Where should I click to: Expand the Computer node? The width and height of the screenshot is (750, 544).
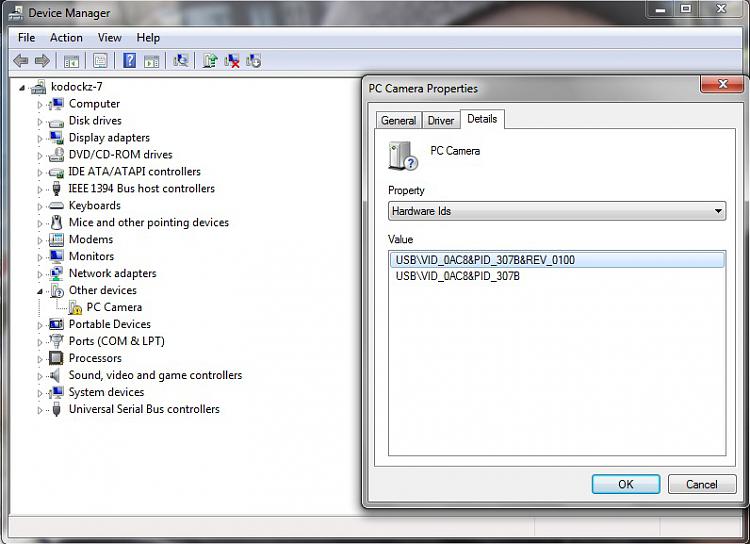coord(40,104)
